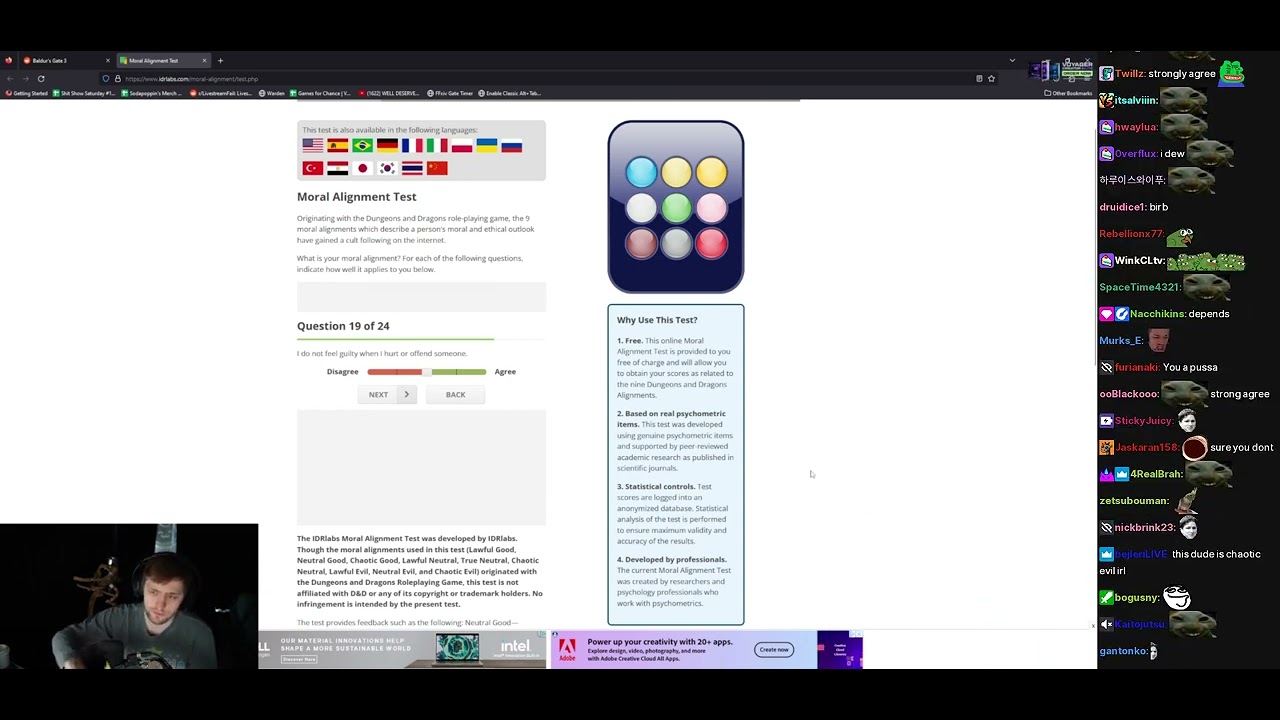Click the Moral Alignment Test heading
The height and width of the screenshot is (720, 1280).
[357, 197]
